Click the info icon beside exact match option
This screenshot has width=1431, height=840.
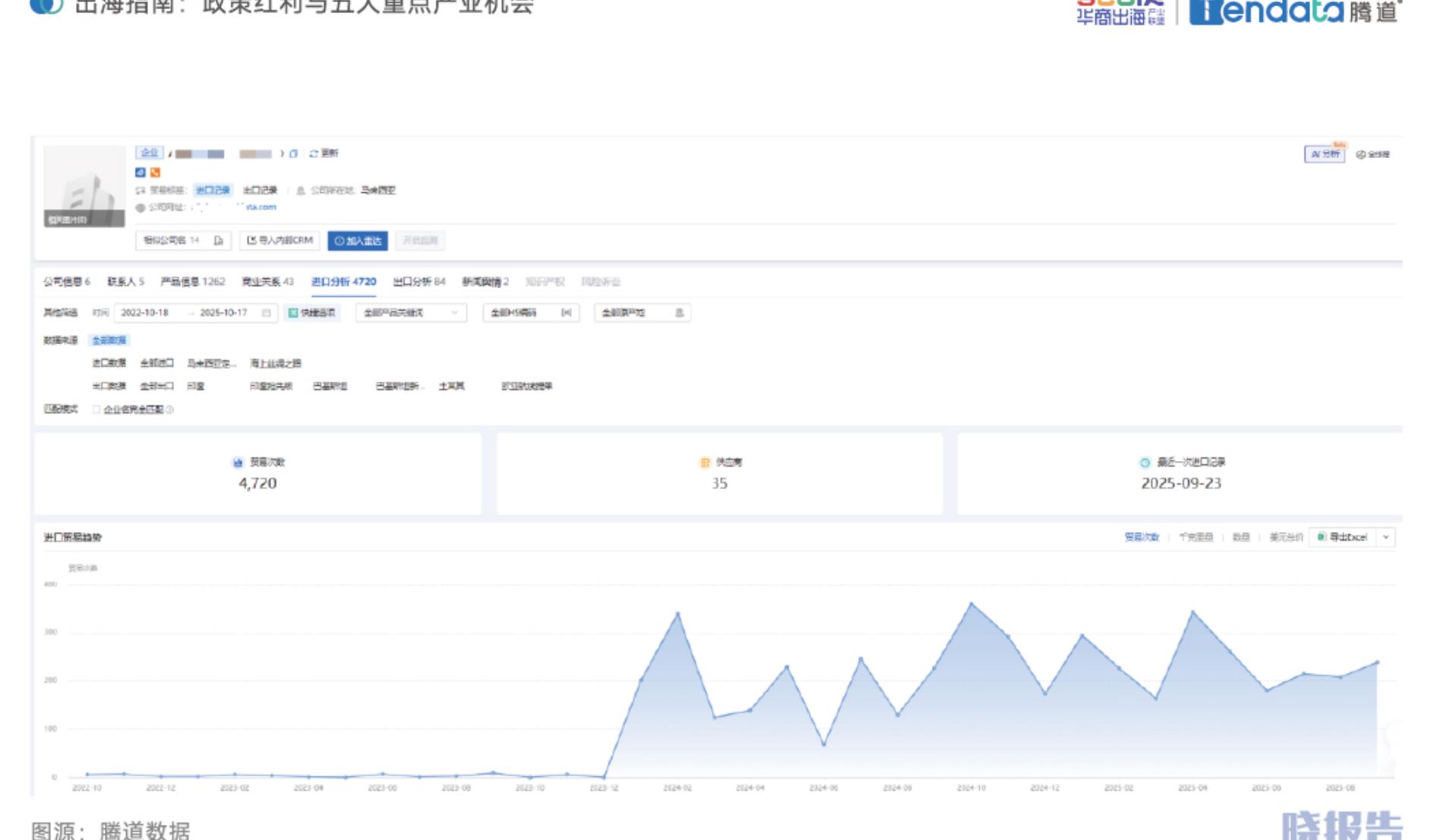click(x=169, y=409)
